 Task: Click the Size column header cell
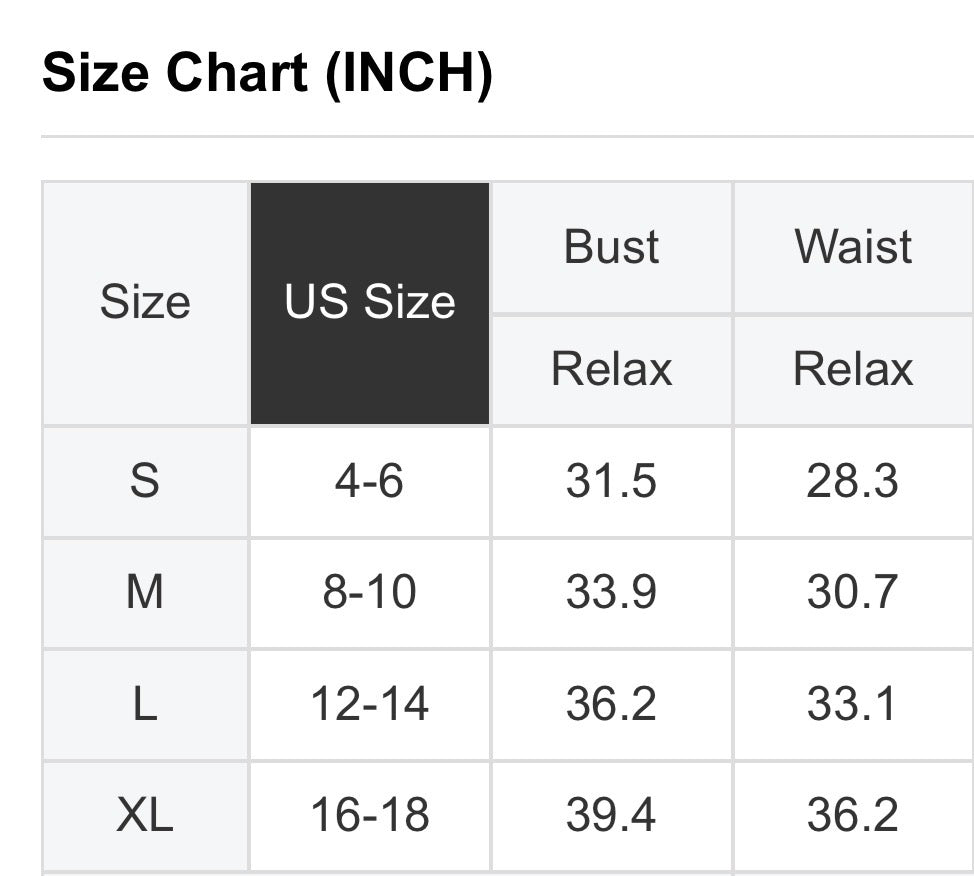pyautogui.click(x=145, y=303)
